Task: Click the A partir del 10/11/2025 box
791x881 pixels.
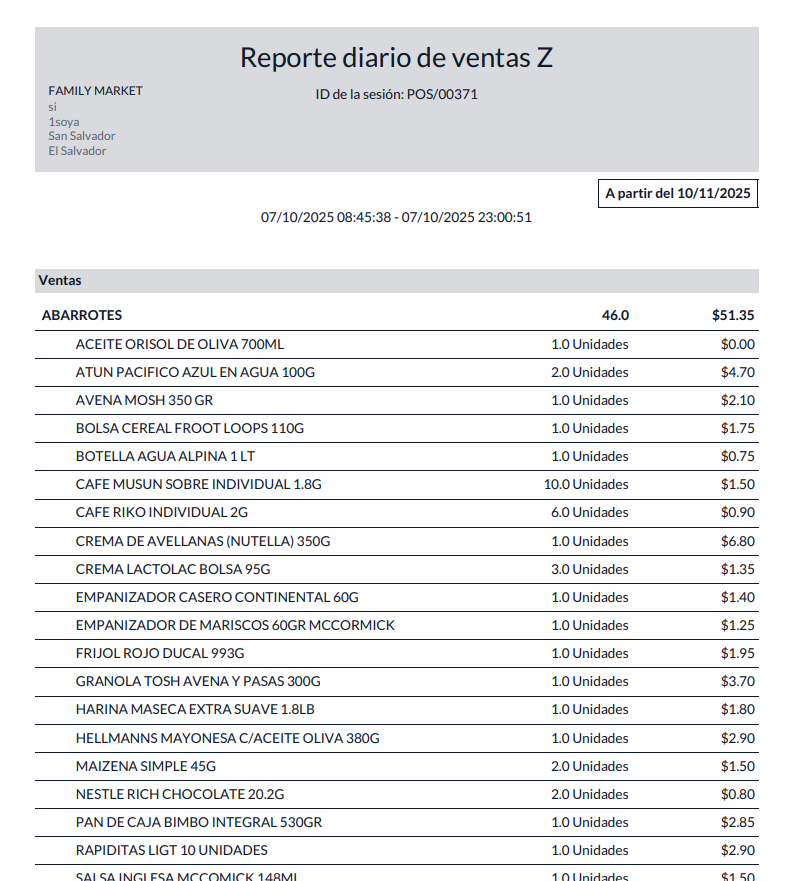Action: 677,193
